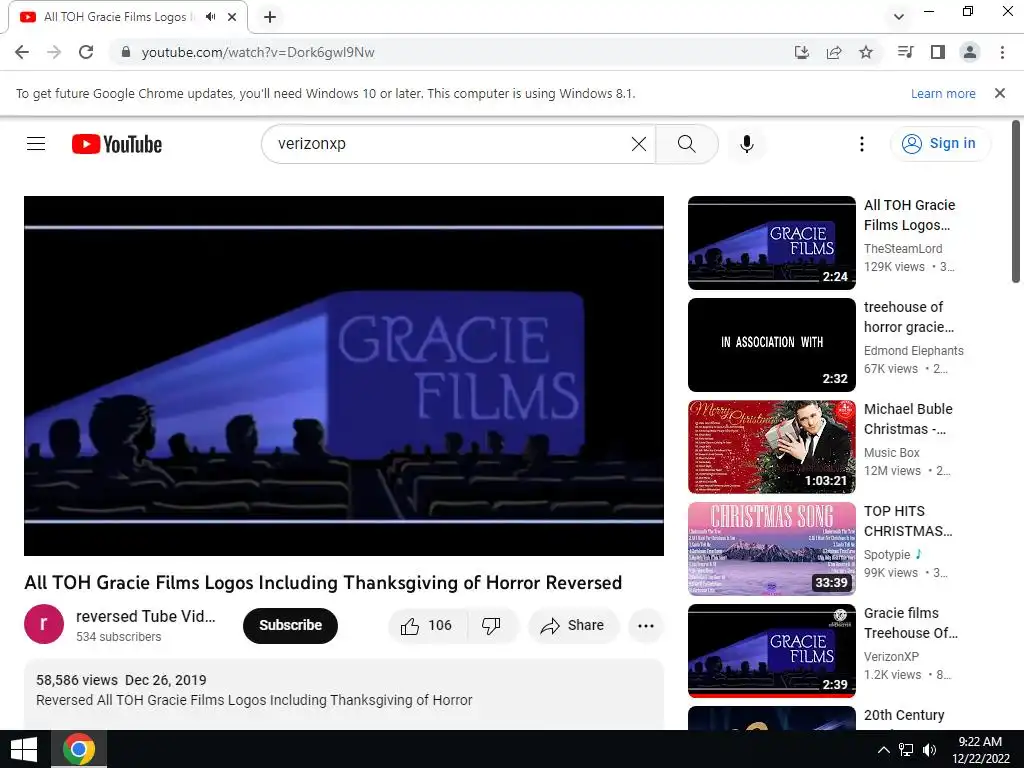Open a new browser tab

270,17
